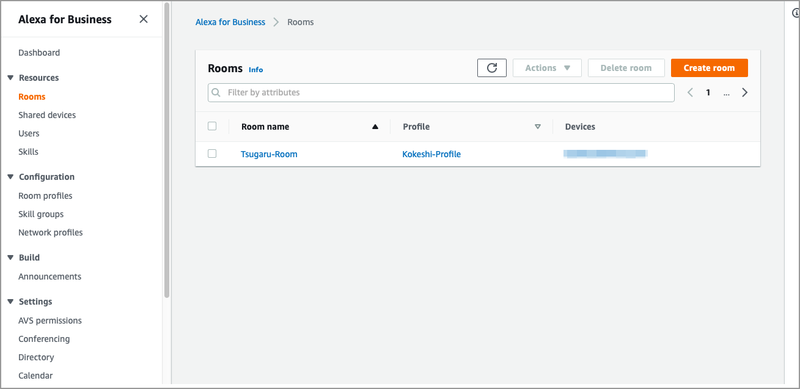Click the Alexa for Business breadcrumb

[x=230, y=22]
